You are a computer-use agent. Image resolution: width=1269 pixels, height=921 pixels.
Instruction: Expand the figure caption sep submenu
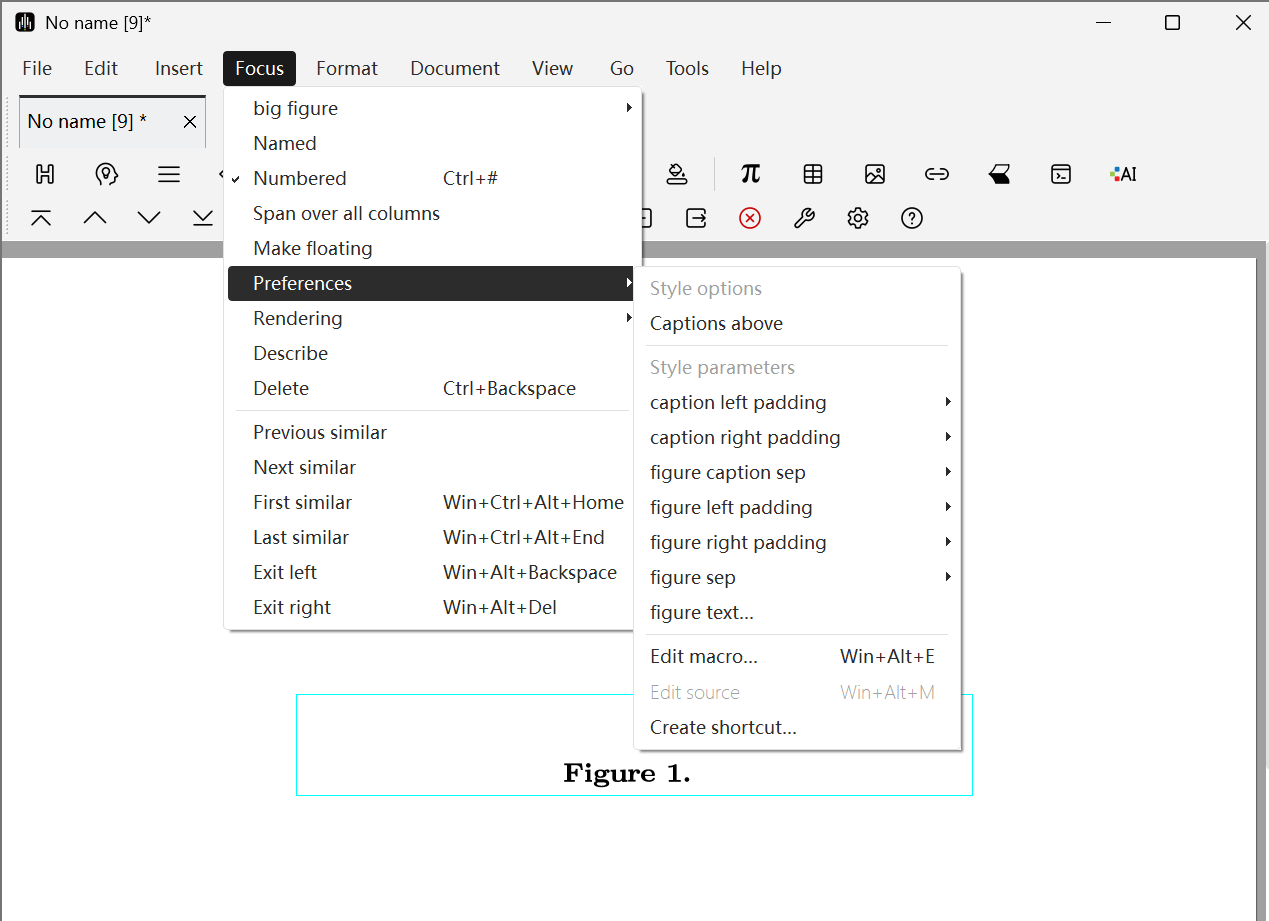pyautogui.click(x=727, y=473)
